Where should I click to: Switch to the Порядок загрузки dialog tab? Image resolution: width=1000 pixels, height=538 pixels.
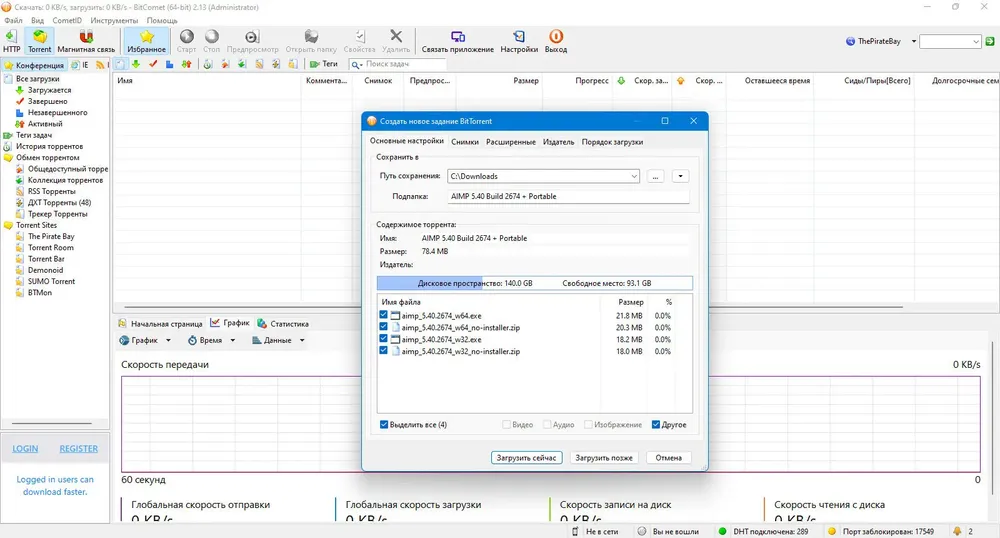[x=612, y=142]
